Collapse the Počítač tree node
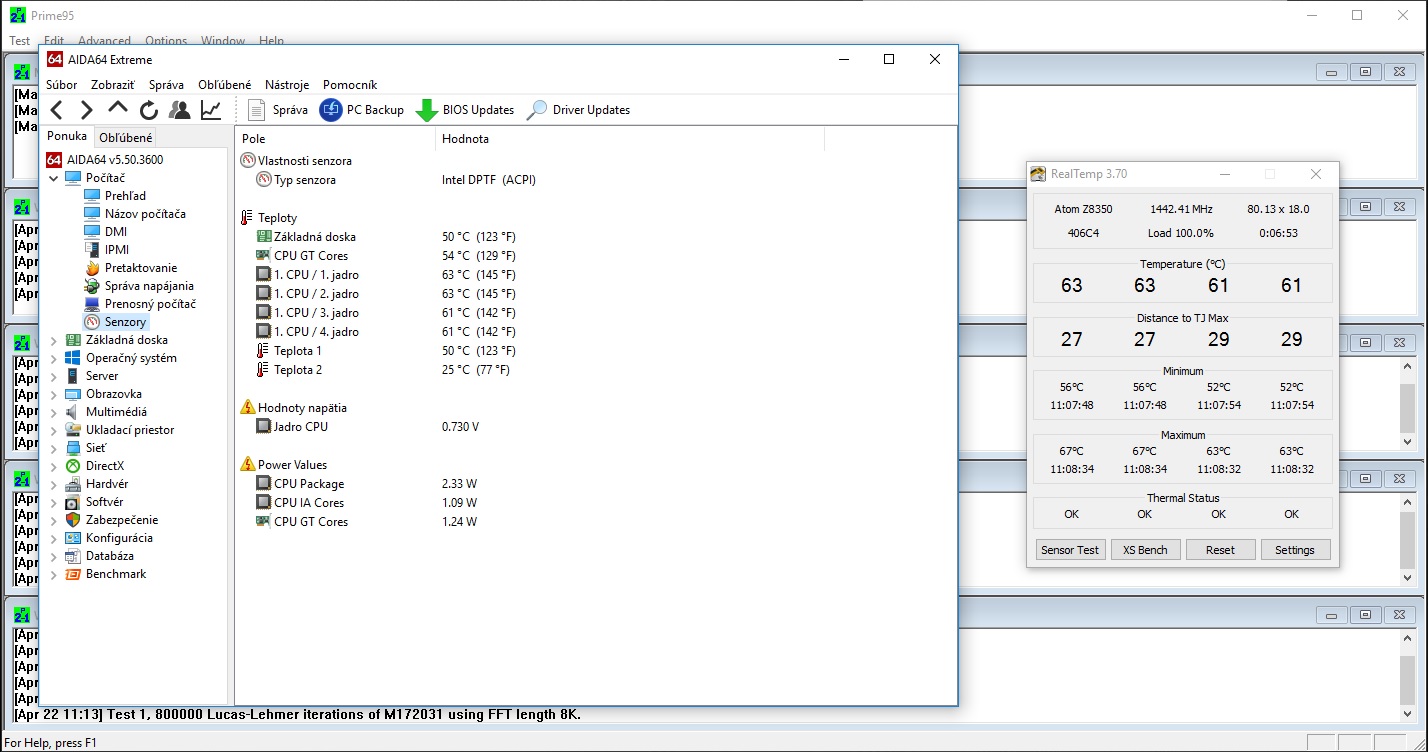This screenshot has width=1428, height=752. pos(54,178)
